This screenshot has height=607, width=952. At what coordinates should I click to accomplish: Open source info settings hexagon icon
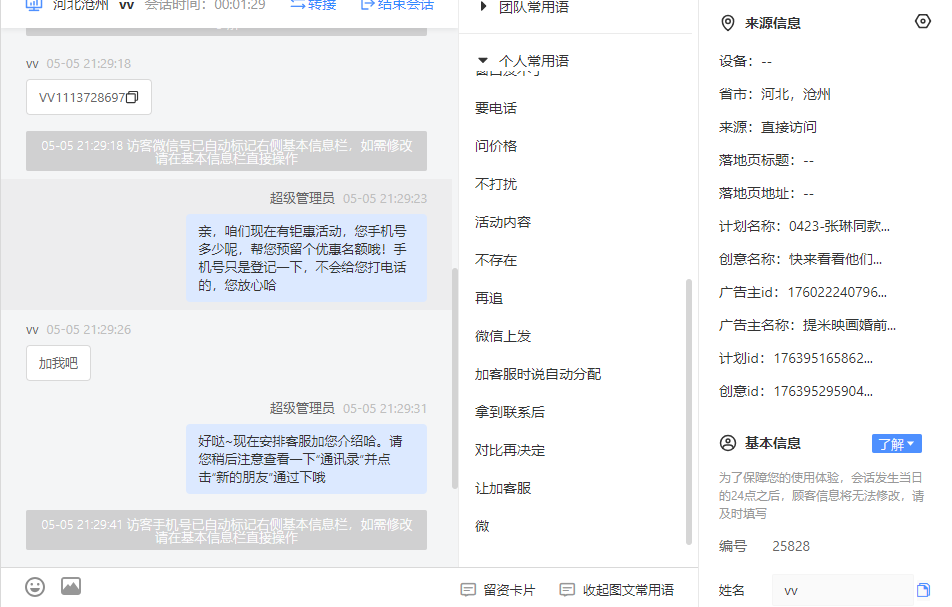[x=922, y=21]
